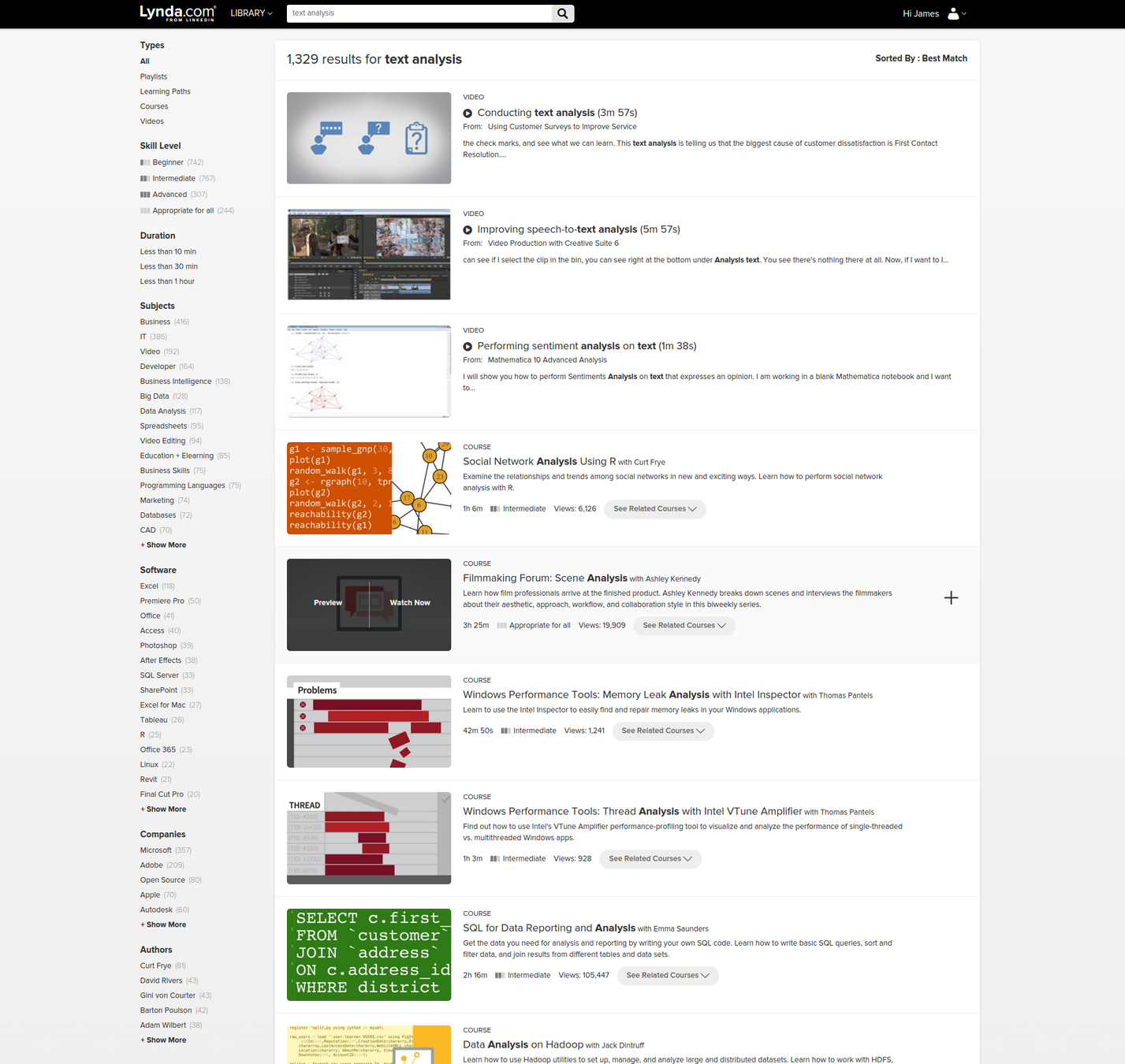Screen dimensions: 1125x1064
Task: Filter by author Curt Frye
Action: 156,966
